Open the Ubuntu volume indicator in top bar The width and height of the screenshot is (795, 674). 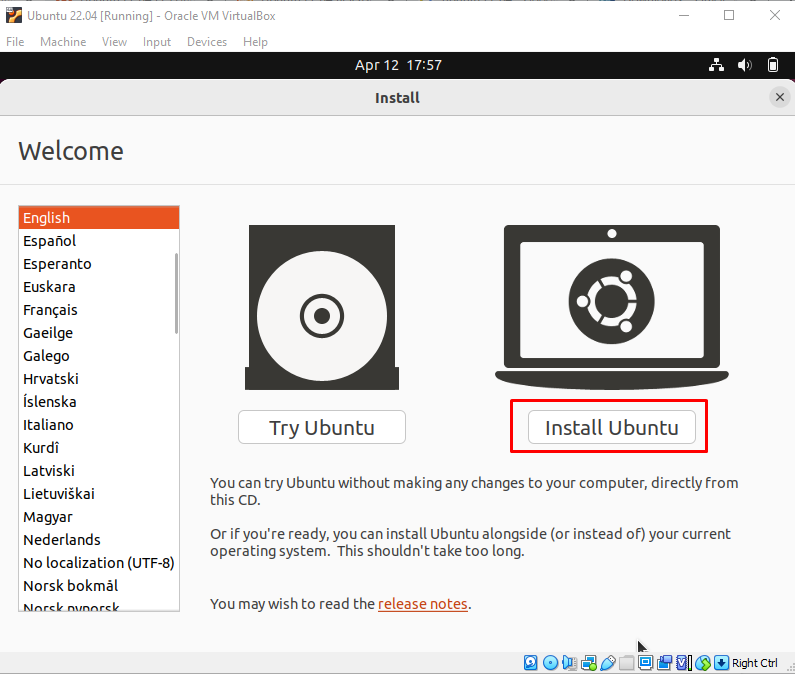tap(744, 65)
